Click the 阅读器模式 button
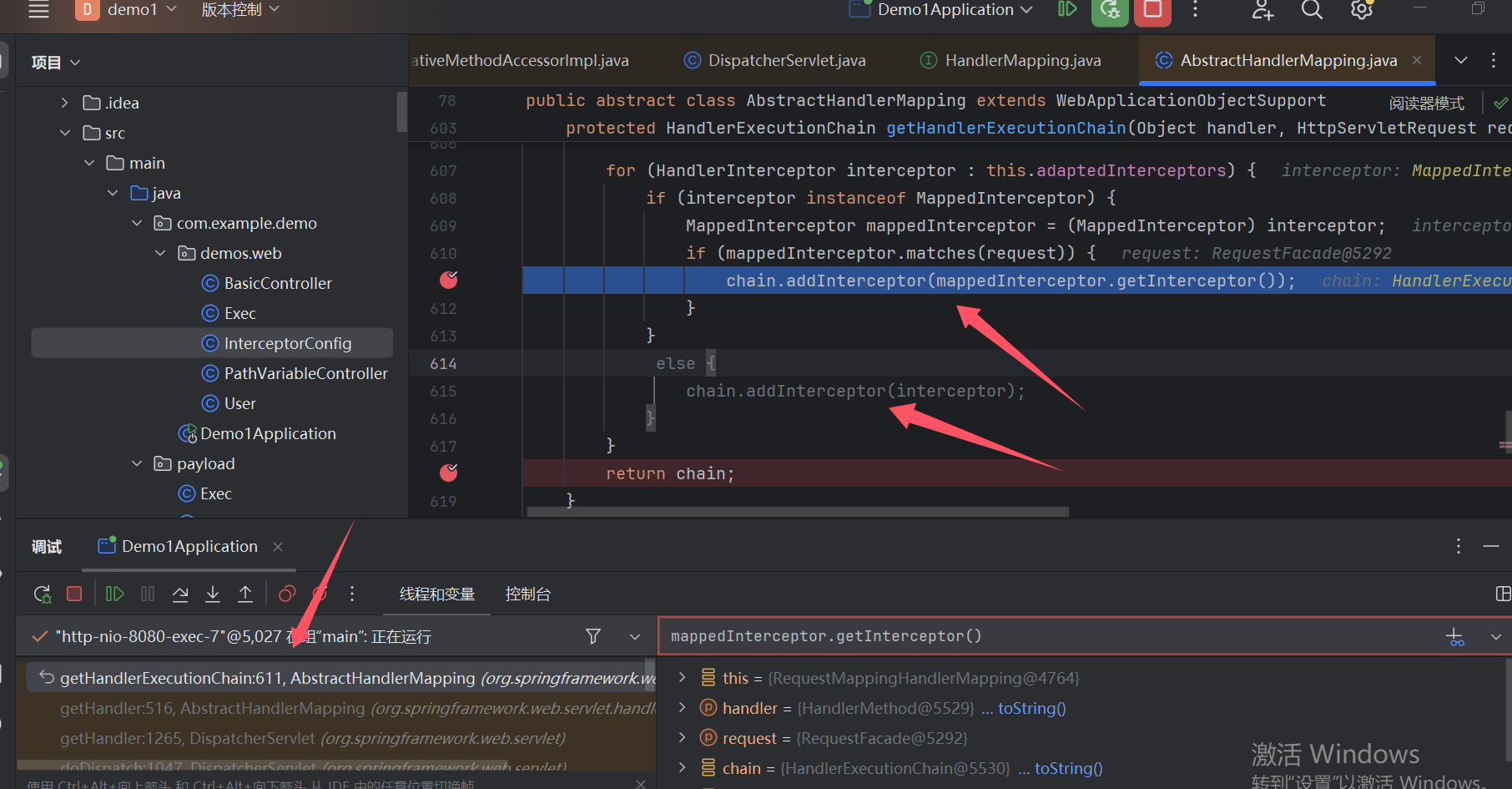This screenshot has width=1512, height=789. (x=1426, y=104)
